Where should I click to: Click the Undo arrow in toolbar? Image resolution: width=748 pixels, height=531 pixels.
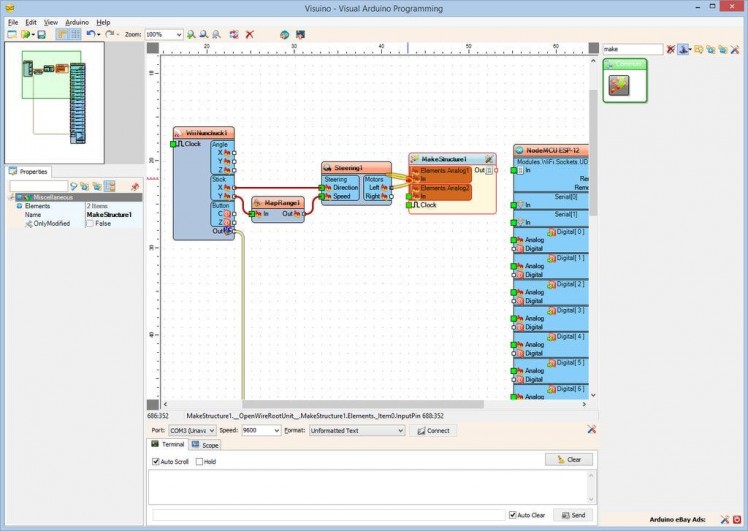point(90,34)
